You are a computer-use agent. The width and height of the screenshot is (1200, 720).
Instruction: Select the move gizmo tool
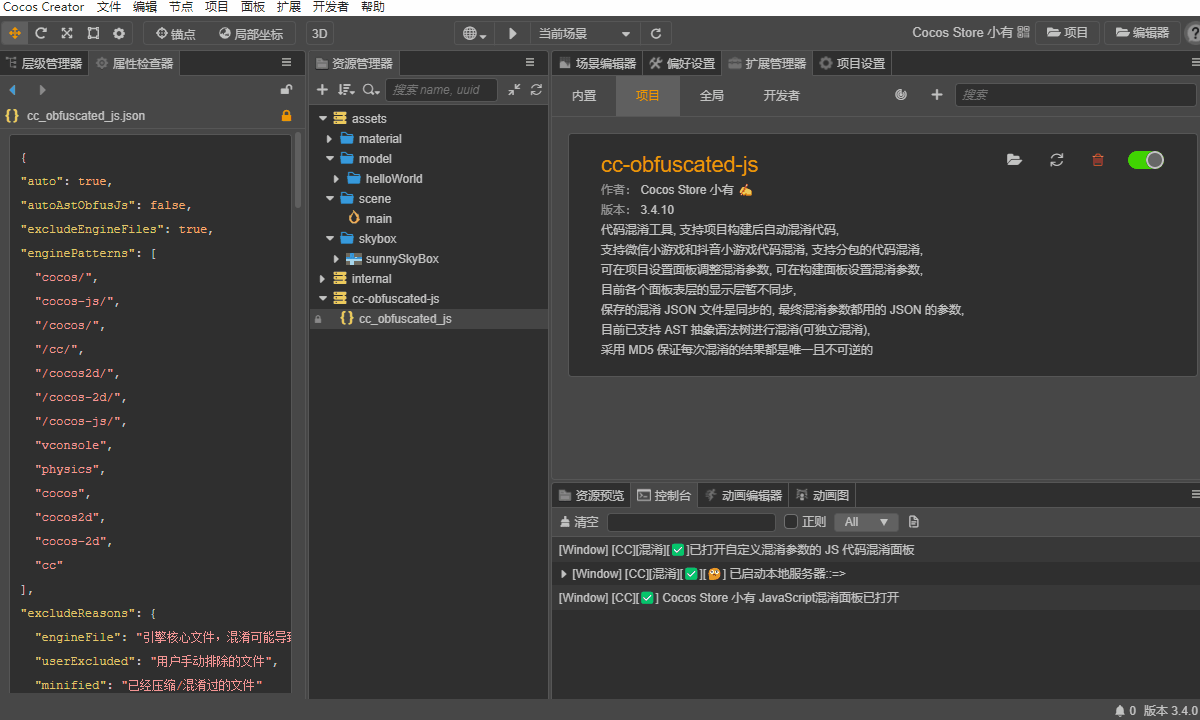14,33
